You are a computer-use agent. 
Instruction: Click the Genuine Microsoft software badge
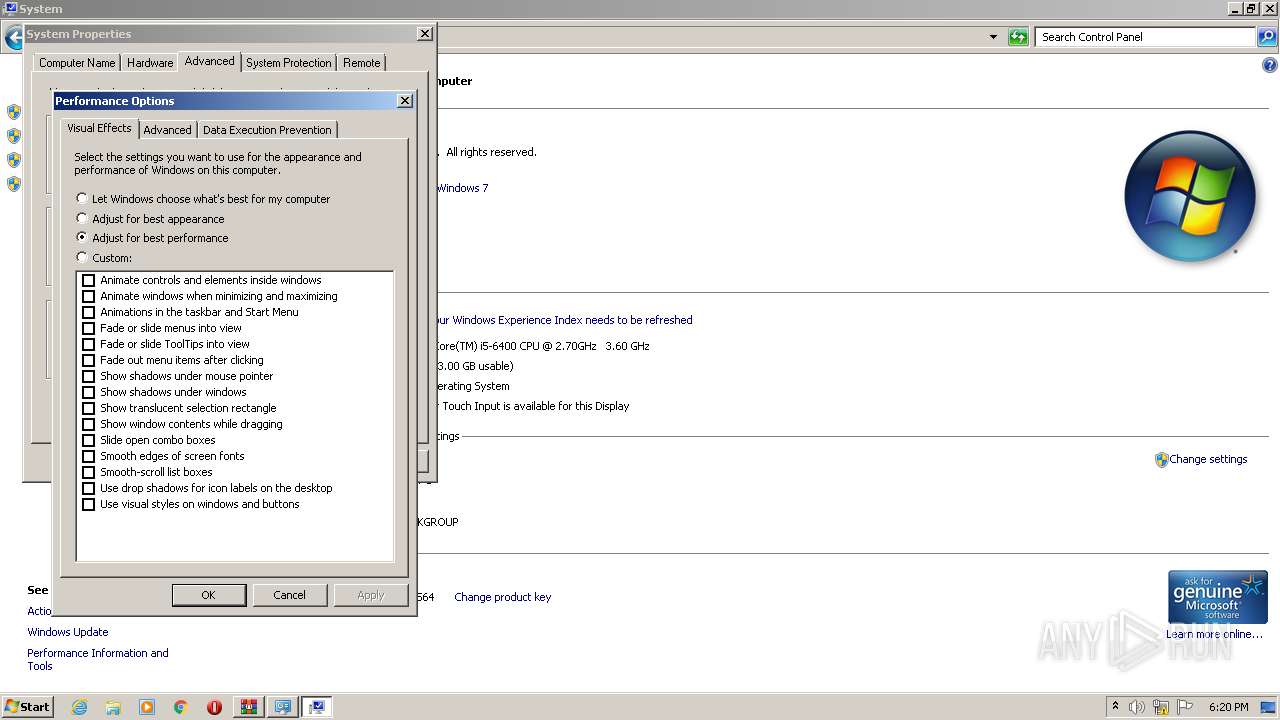(x=1217, y=597)
